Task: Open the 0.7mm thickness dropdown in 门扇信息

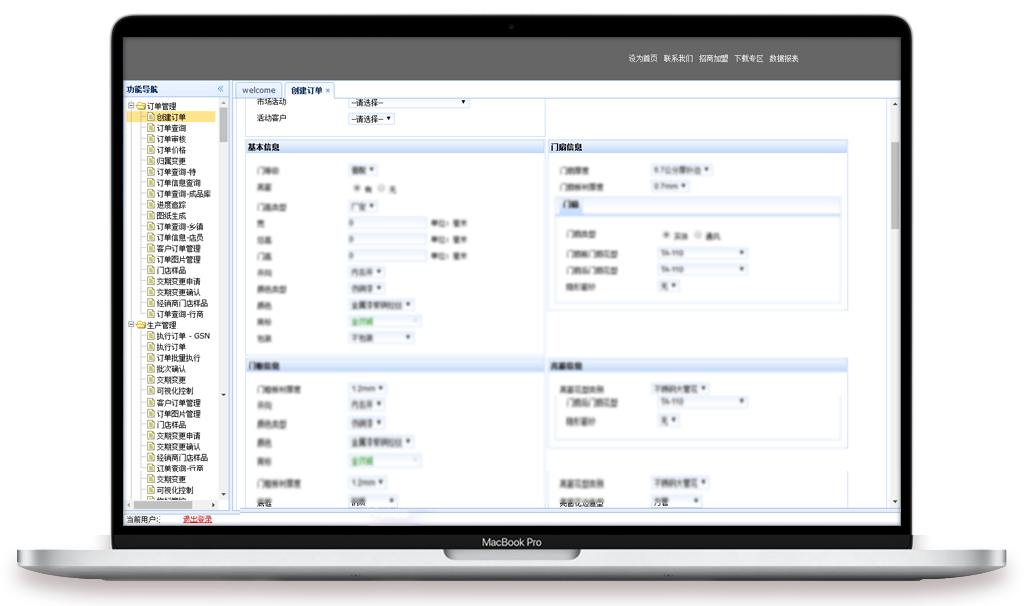Action: (x=671, y=186)
